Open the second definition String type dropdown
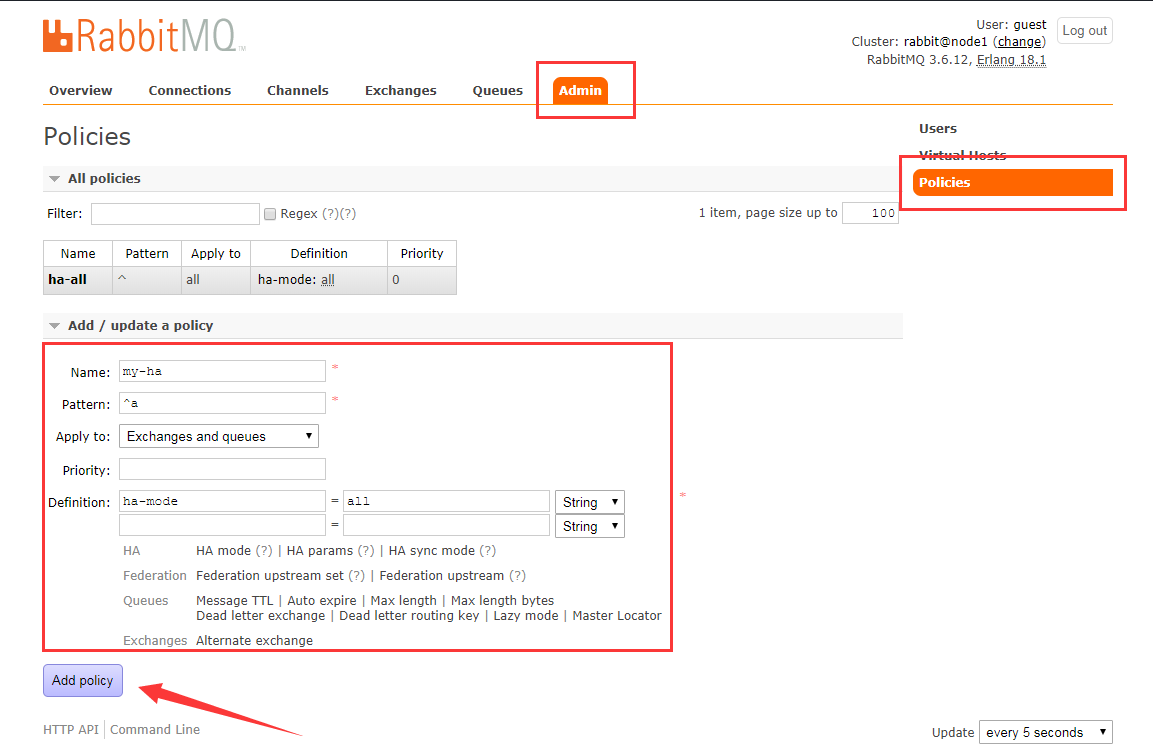Image resolution: width=1153 pixels, height=755 pixels. 590,526
